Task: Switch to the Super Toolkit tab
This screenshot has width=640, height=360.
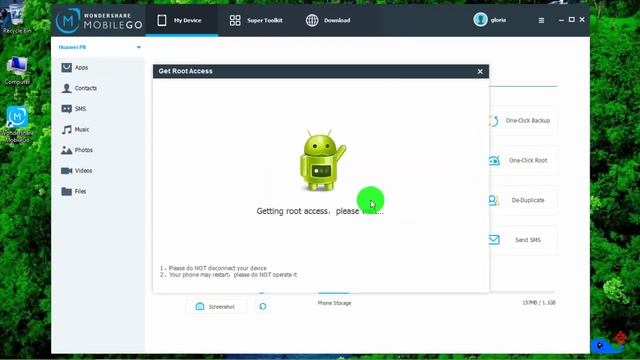Action: coord(256,20)
